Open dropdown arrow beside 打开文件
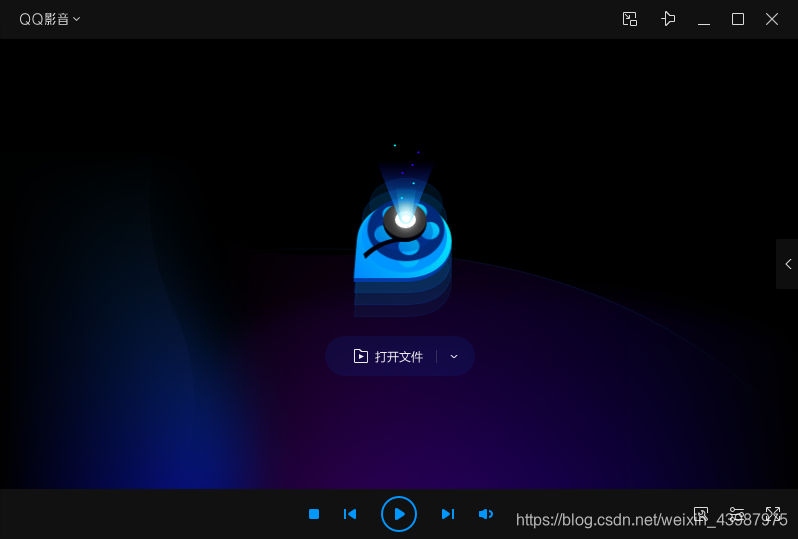 [x=454, y=356]
